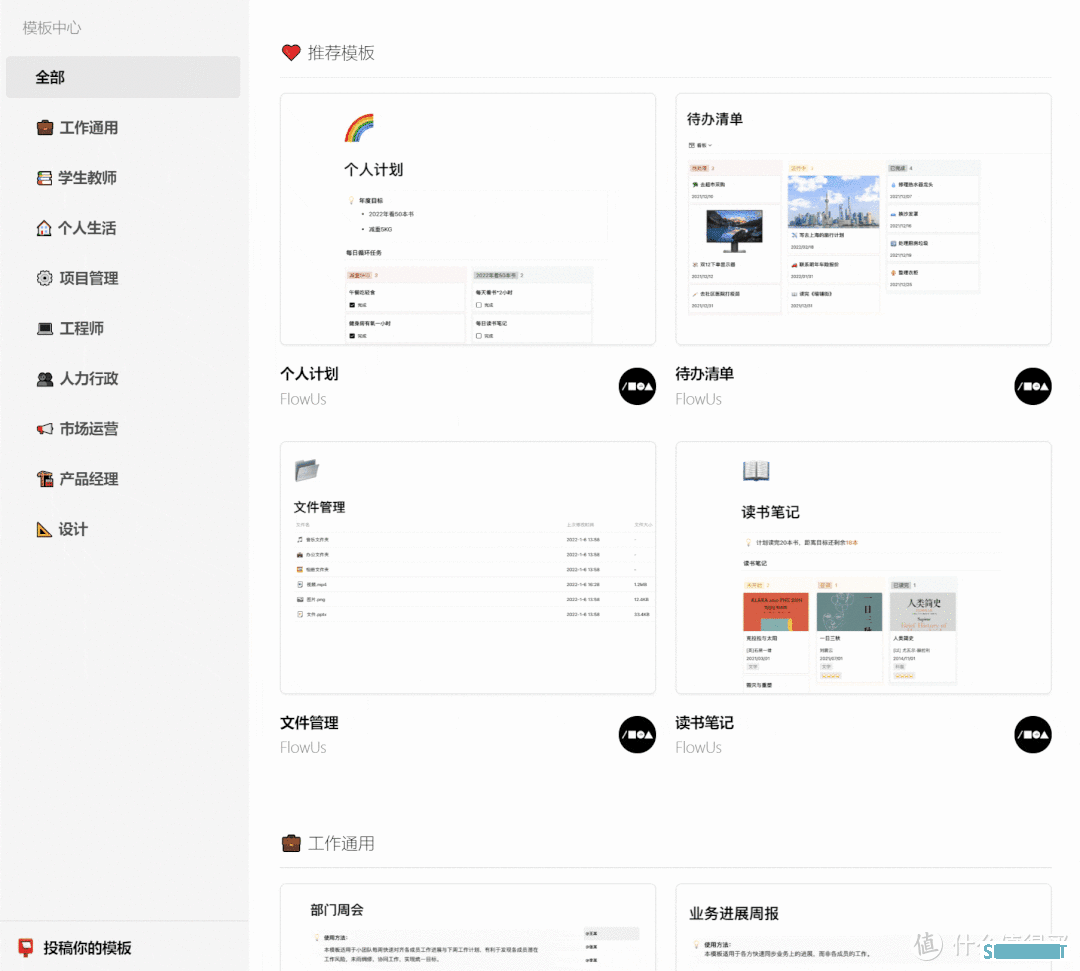Open the 文件管理 template preview card
Viewport: 1080px width, 971px height.
tap(468, 568)
